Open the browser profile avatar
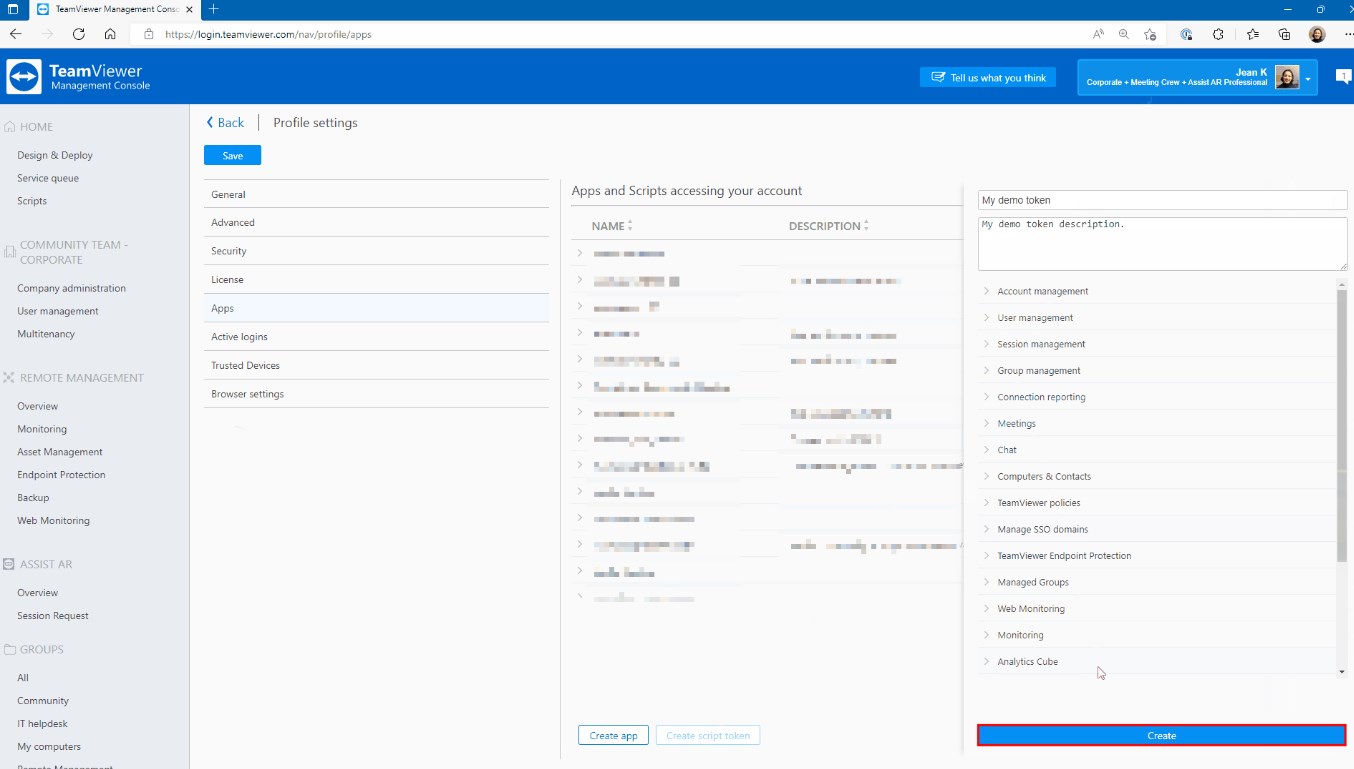Screen dimensions: 1354x769 (1317, 34)
